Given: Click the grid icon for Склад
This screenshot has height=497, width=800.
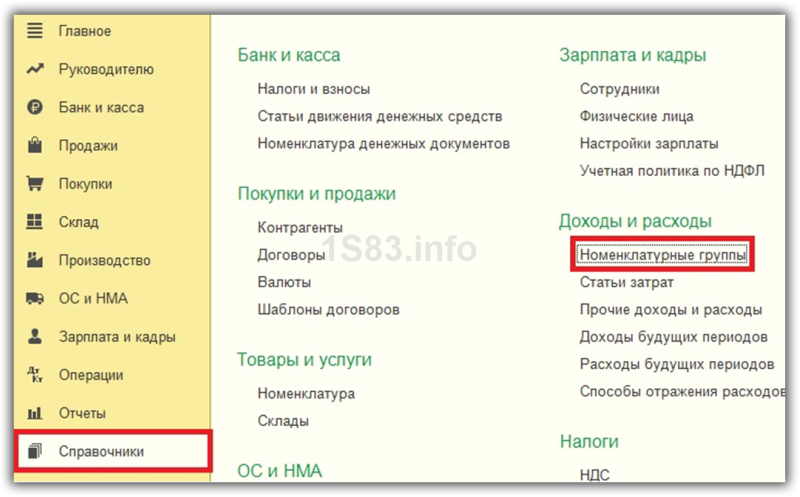Looking at the screenshot, I should [x=35, y=222].
